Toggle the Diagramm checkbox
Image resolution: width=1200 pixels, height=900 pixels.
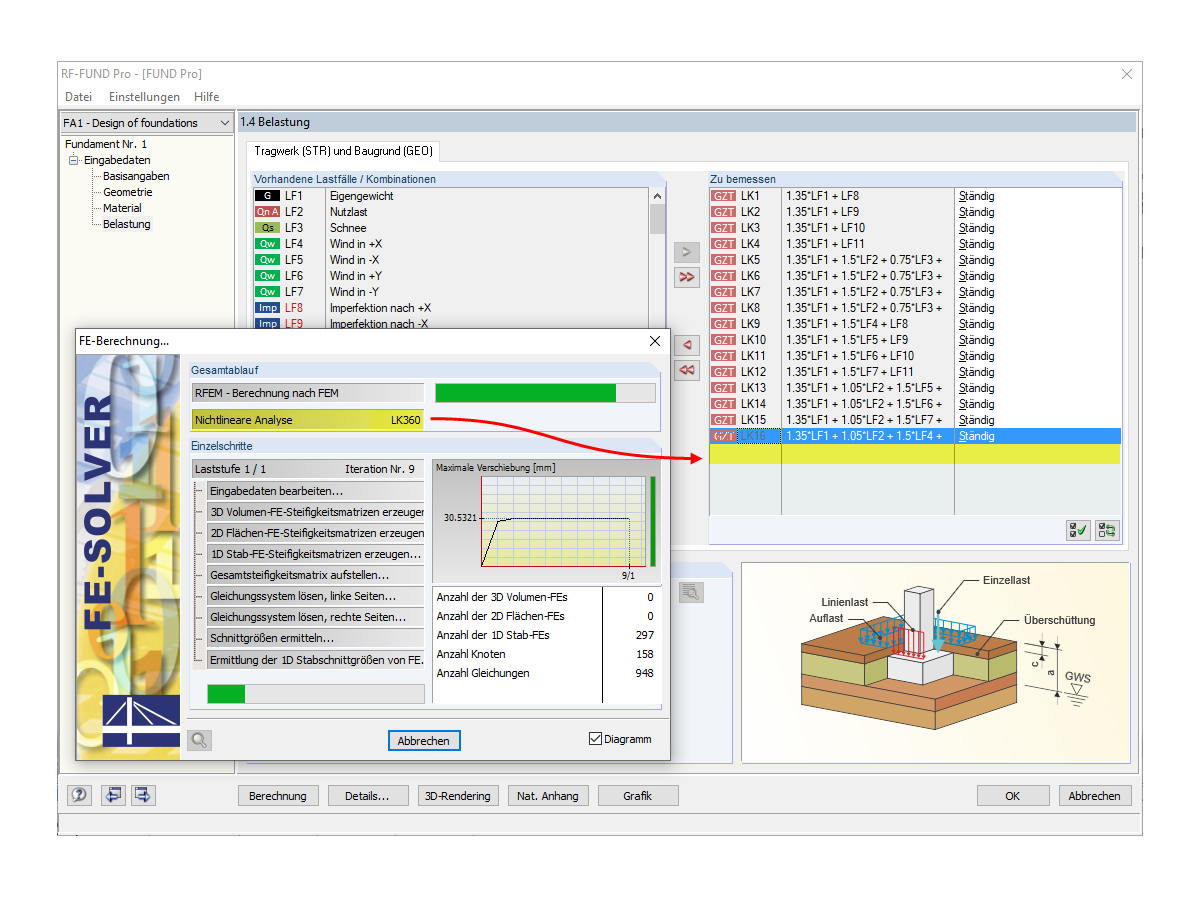click(596, 739)
